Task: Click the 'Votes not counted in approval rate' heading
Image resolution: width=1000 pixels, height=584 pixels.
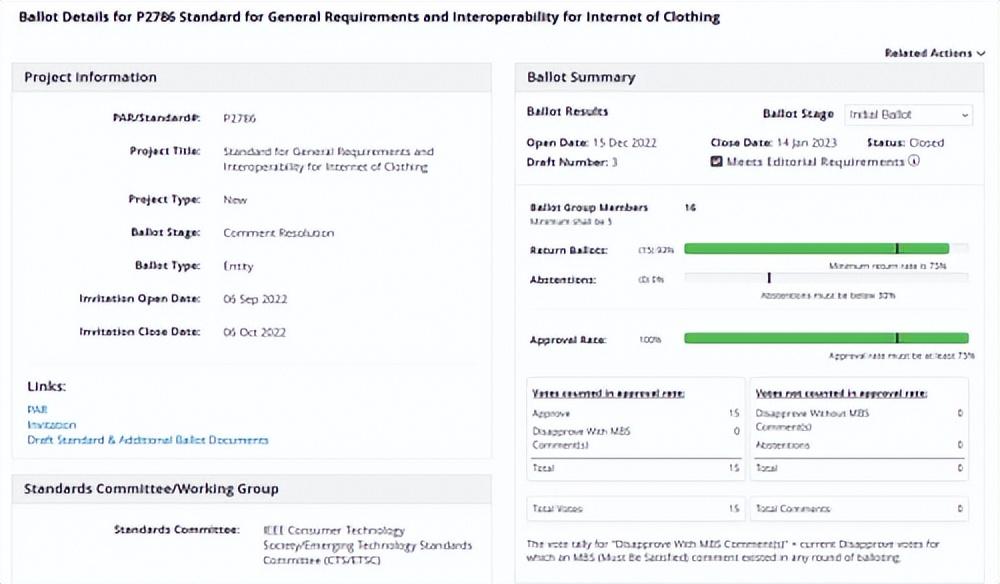Action: coord(840,393)
